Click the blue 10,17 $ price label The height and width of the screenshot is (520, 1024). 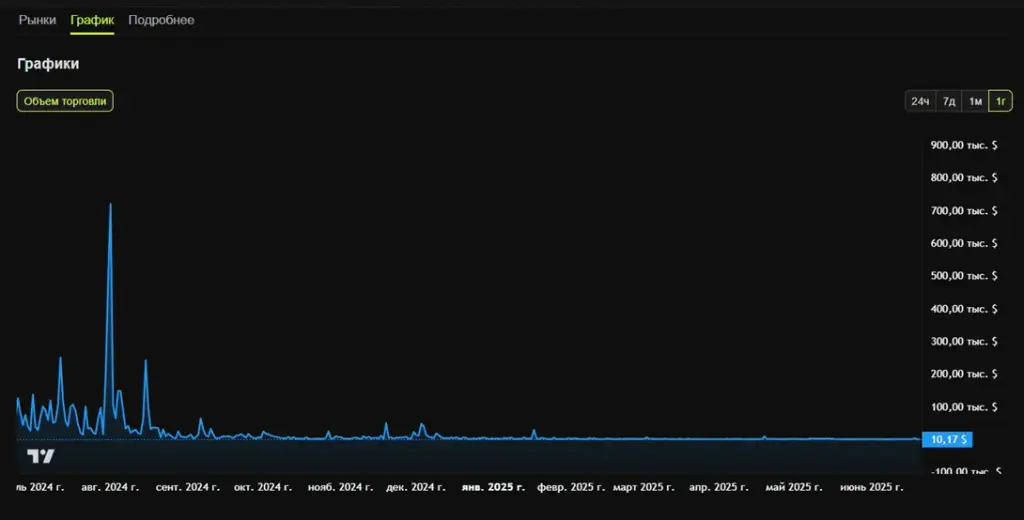pyautogui.click(x=947, y=440)
